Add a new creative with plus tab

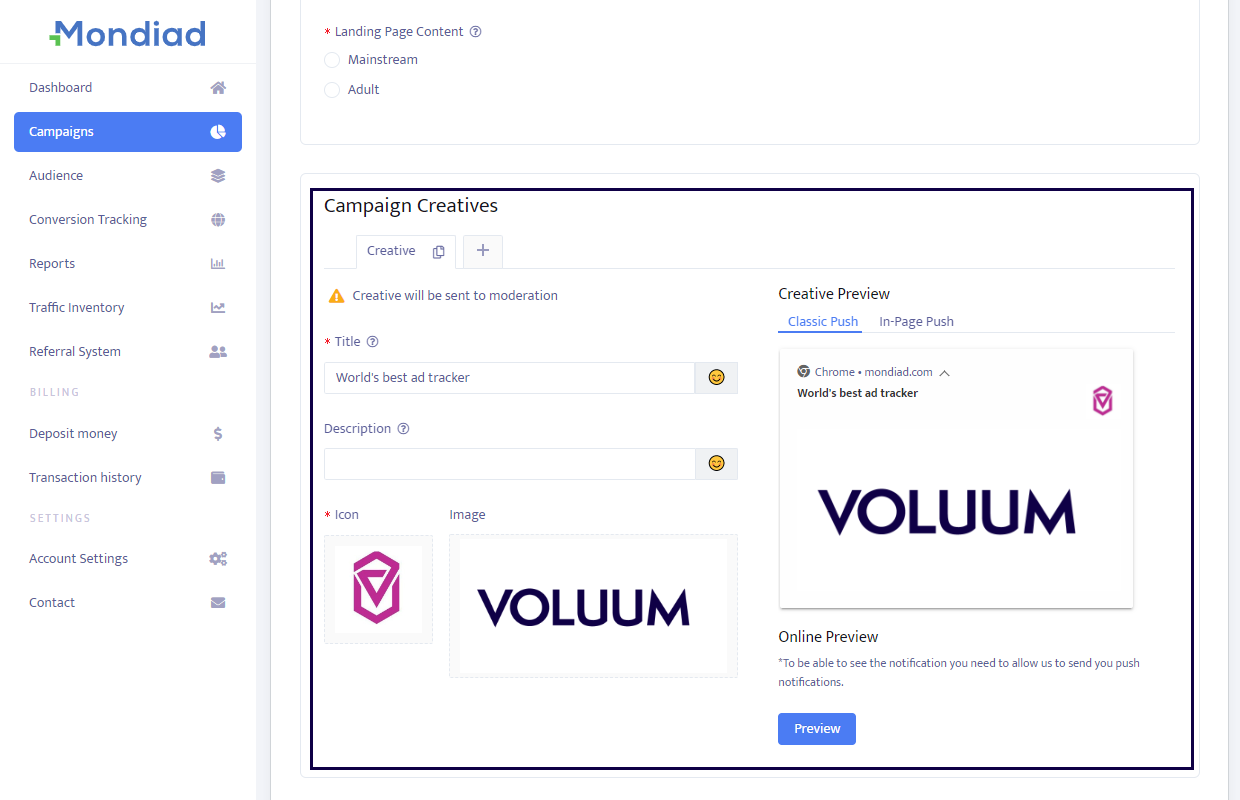[x=483, y=251]
